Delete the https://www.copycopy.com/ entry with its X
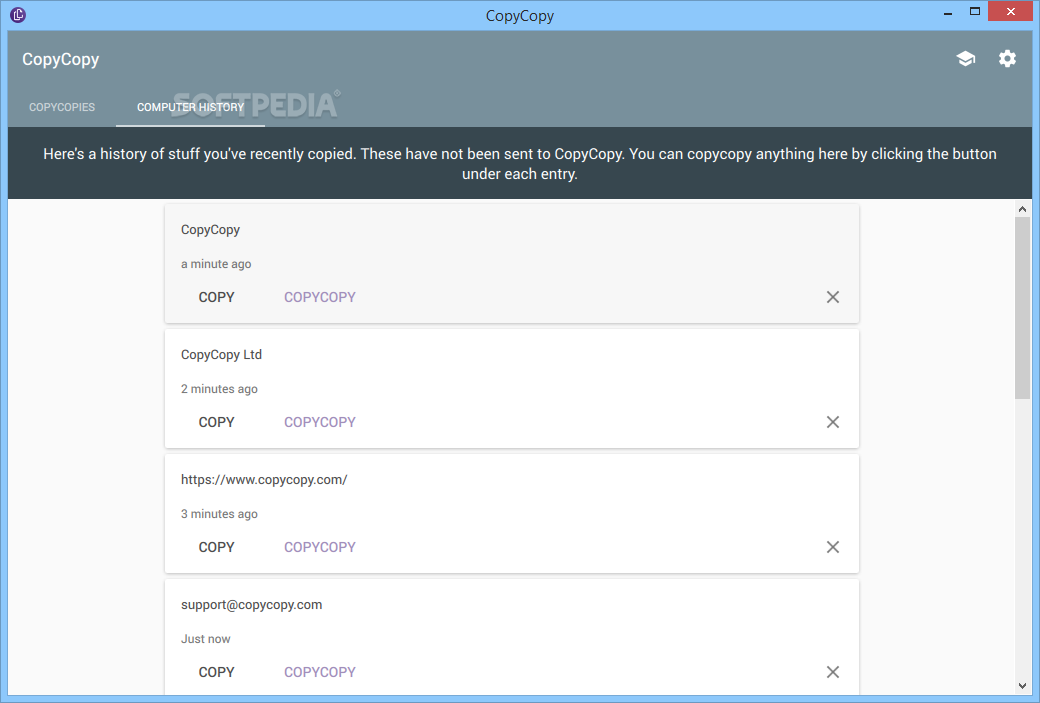The height and width of the screenshot is (703, 1040). (x=832, y=547)
